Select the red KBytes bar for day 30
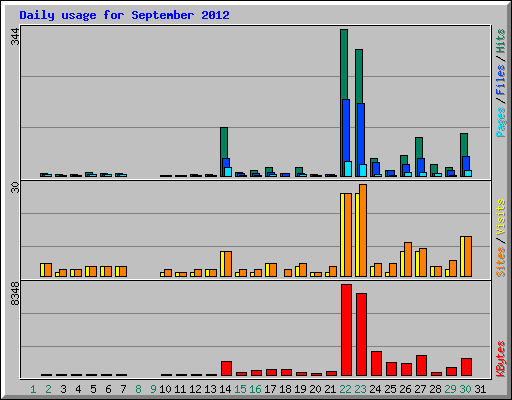The height and width of the screenshot is (400, 512). [x=466, y=367]
